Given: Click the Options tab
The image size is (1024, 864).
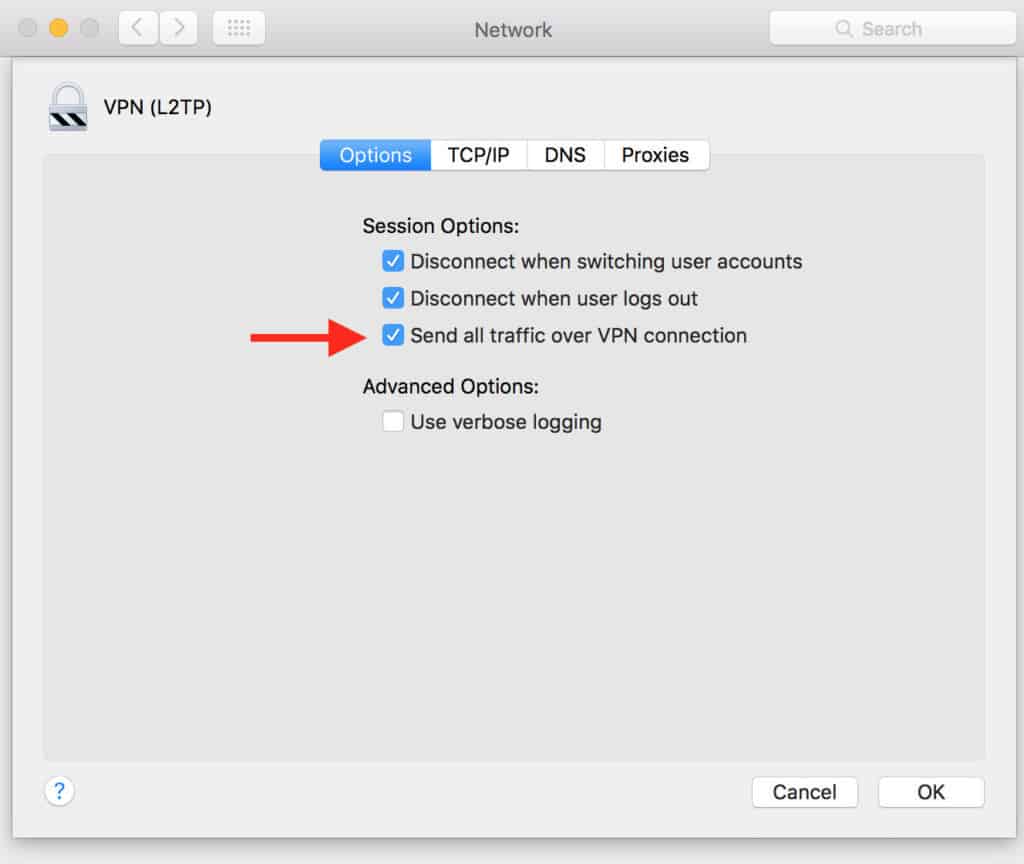Looking at the screenshot, I should point(374,155).
